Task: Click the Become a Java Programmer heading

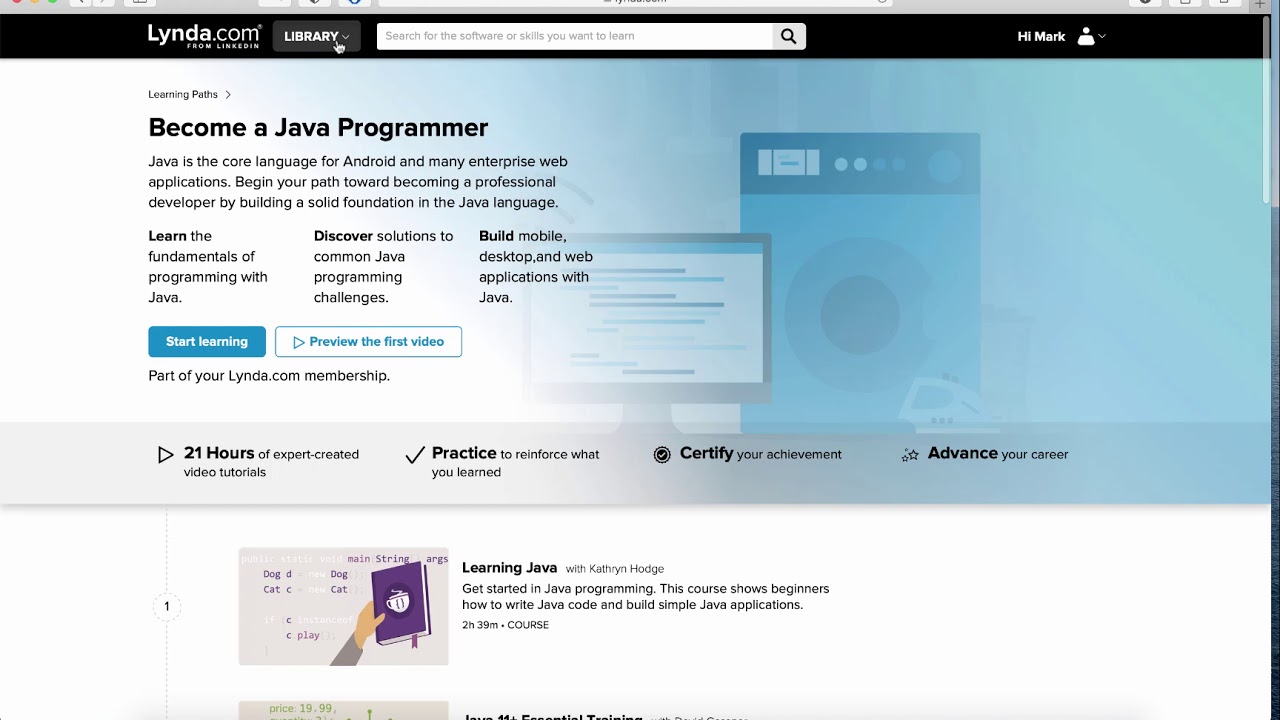Action: click(x=318, y=127)
